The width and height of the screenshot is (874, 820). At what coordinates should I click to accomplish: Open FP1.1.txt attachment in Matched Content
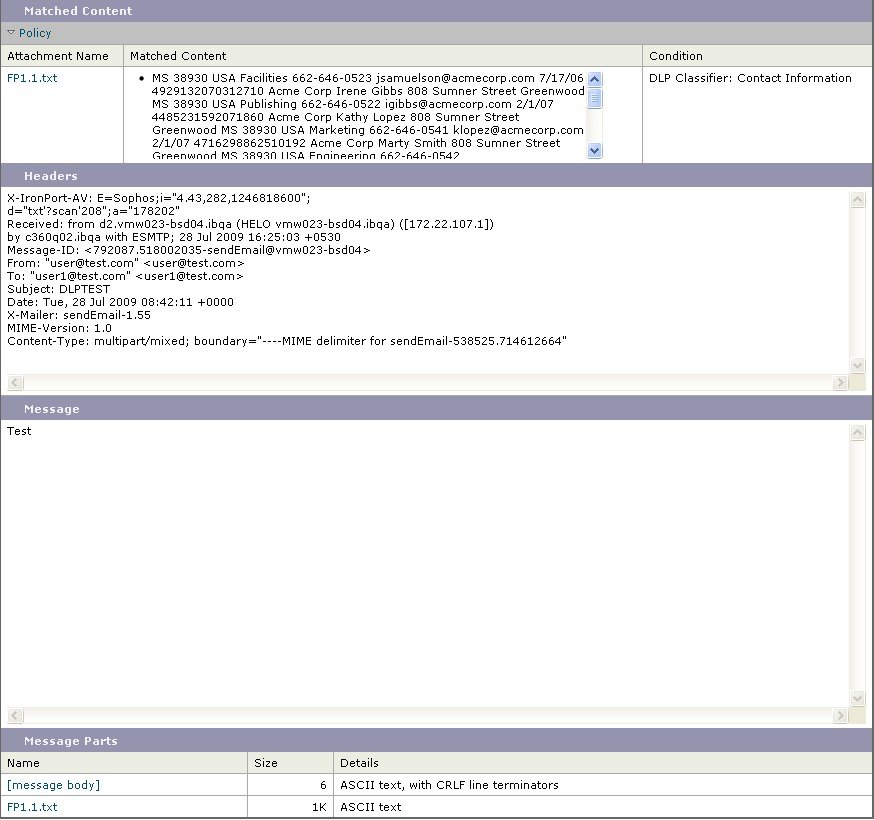click(32, 78)
